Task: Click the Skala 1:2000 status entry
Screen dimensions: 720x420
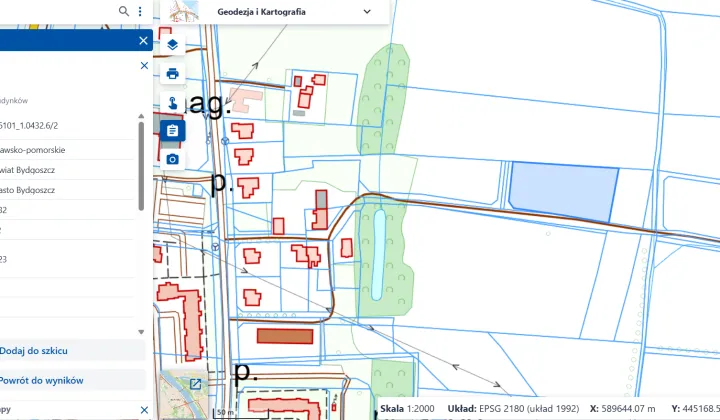Action: (407, 409)
